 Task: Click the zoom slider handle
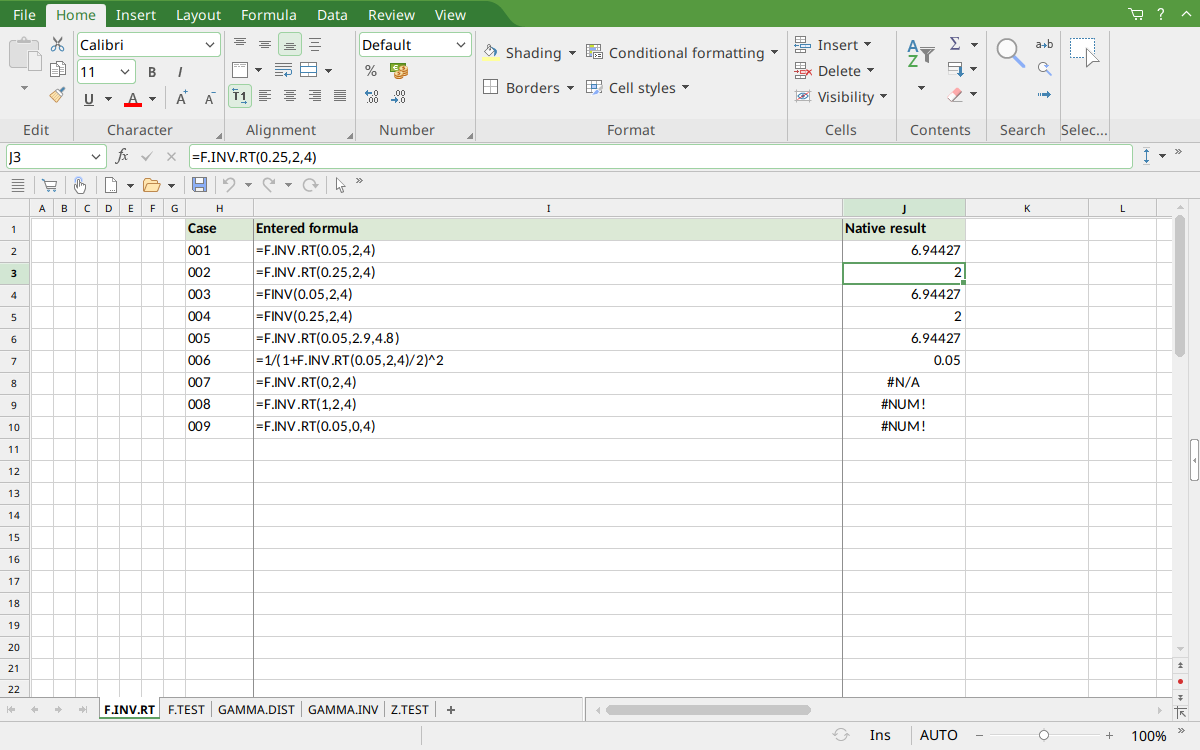click(x=1044, y=735)
